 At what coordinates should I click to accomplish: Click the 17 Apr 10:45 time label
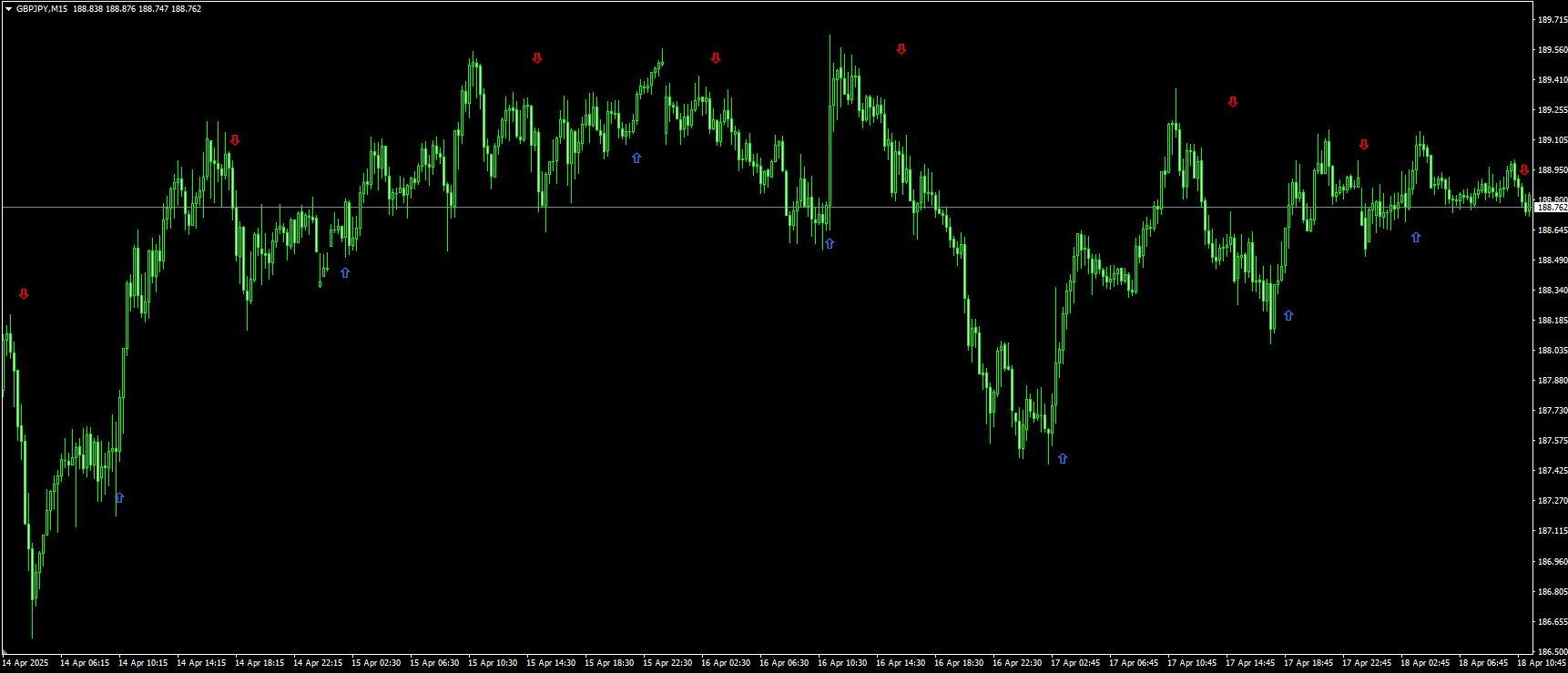point(1192,663)
